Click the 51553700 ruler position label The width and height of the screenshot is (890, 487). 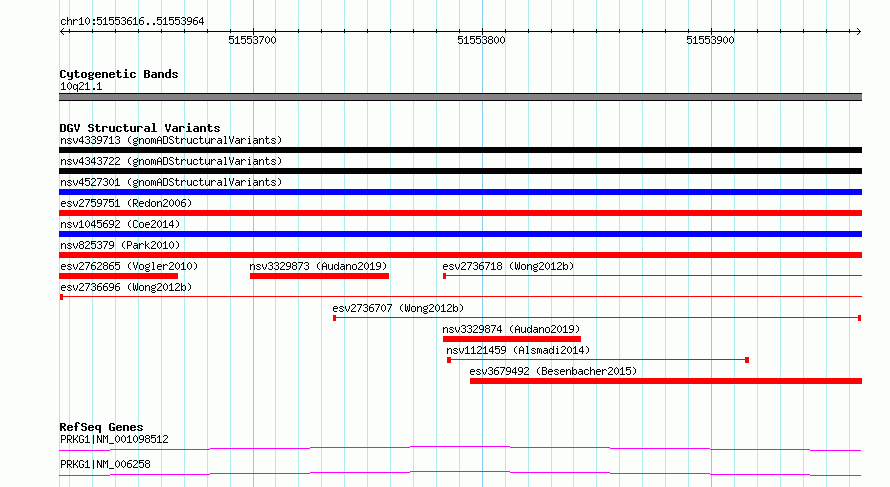252,40
